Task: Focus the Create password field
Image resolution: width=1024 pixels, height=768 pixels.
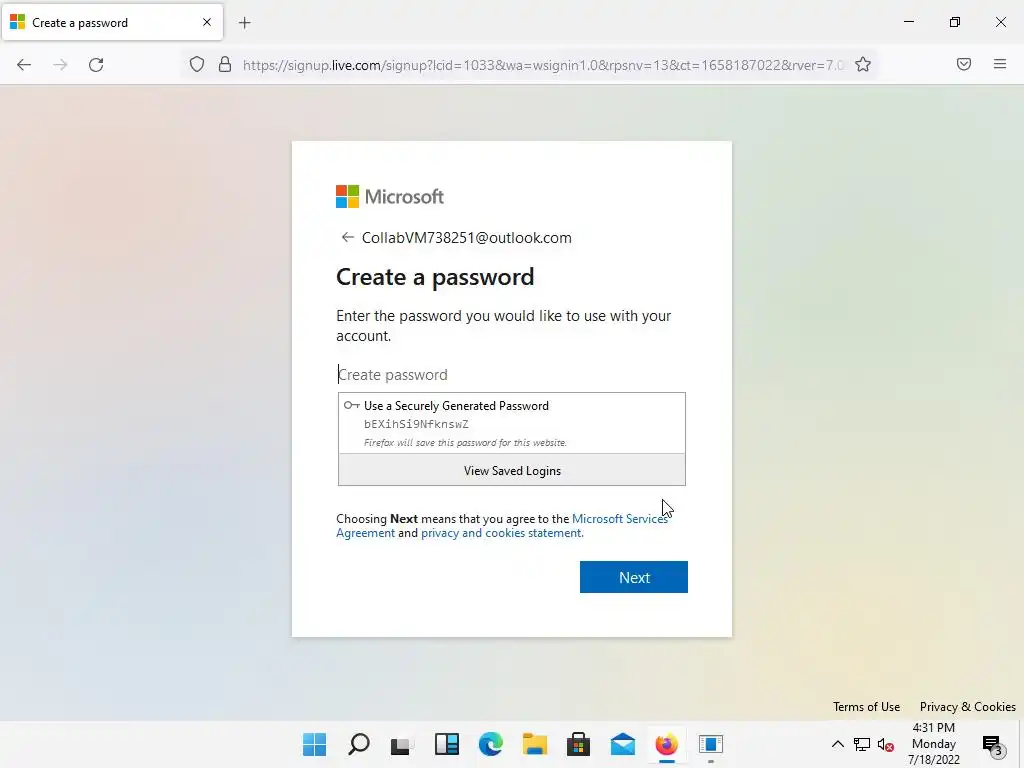Action: [x=511, y=374]
